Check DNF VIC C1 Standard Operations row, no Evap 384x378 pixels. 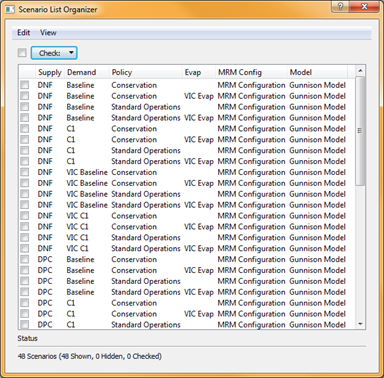[25, 238]
